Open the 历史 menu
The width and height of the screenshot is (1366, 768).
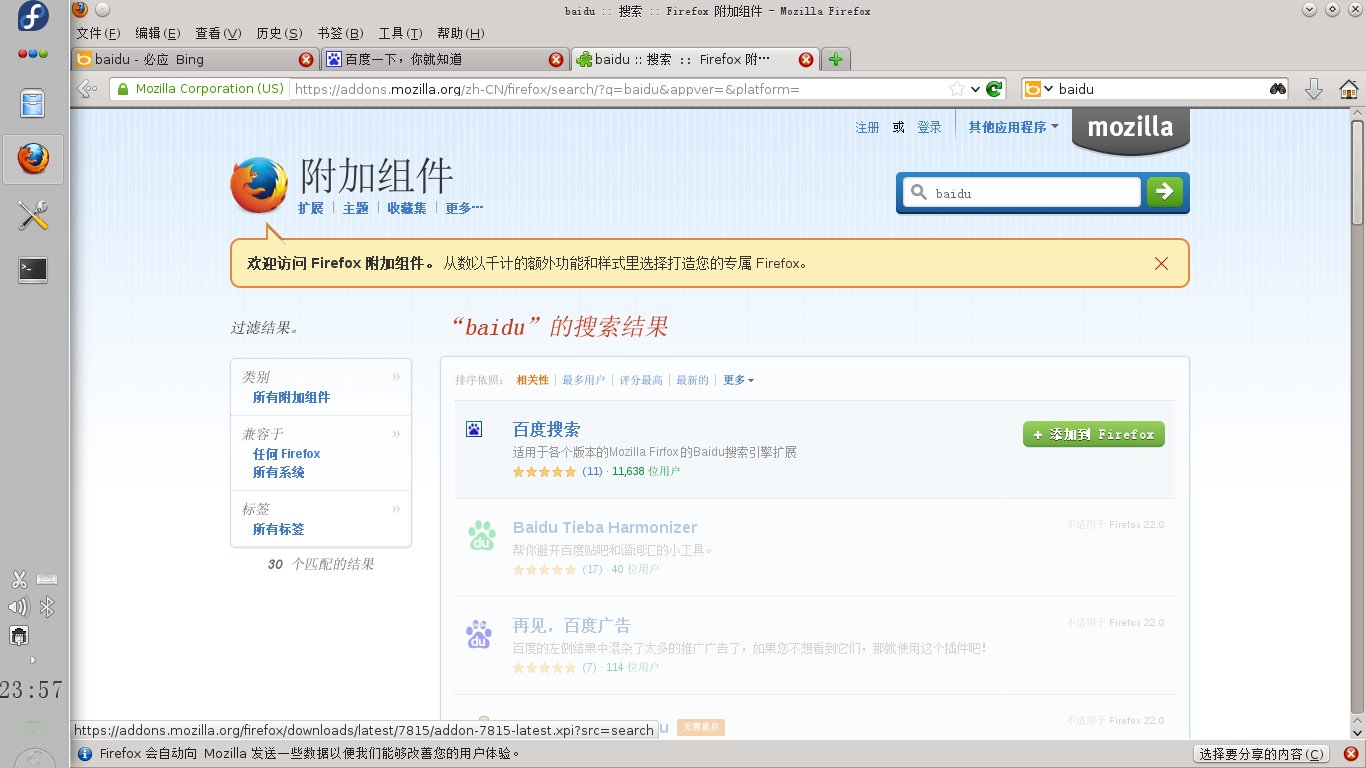(279, 33)
